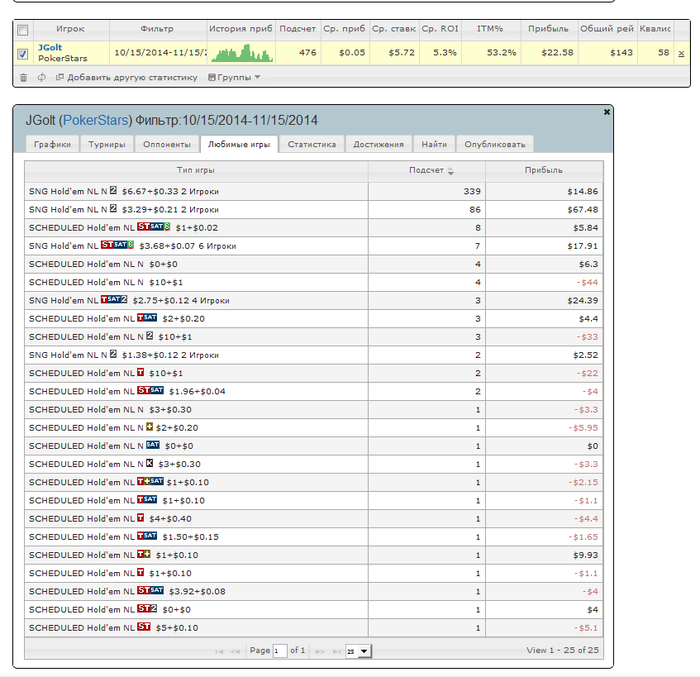Go to last page in pager
This screenshot has height=677, width=700.
coord(337,652)
